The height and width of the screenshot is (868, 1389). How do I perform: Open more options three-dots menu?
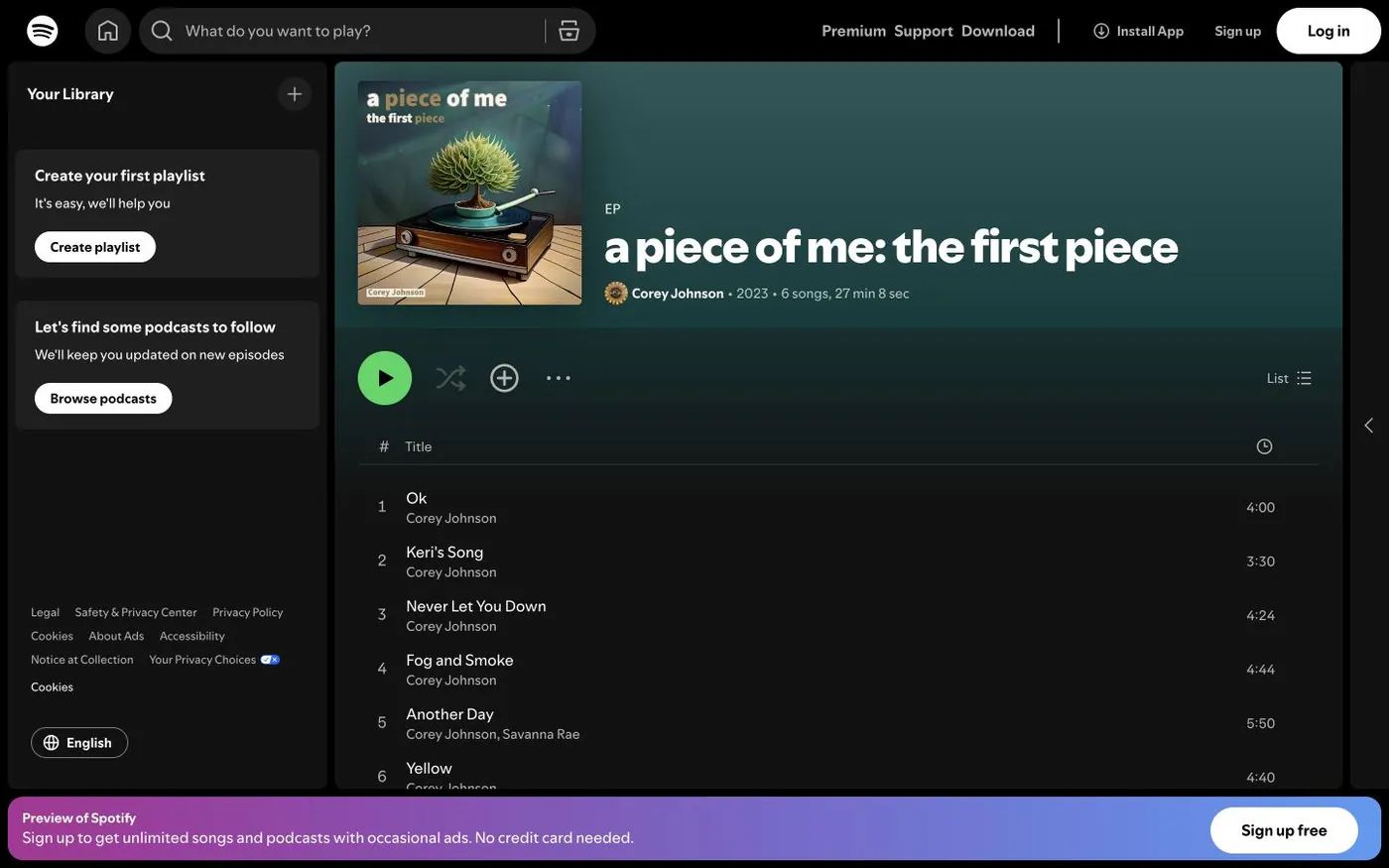(x=559, y=378)
